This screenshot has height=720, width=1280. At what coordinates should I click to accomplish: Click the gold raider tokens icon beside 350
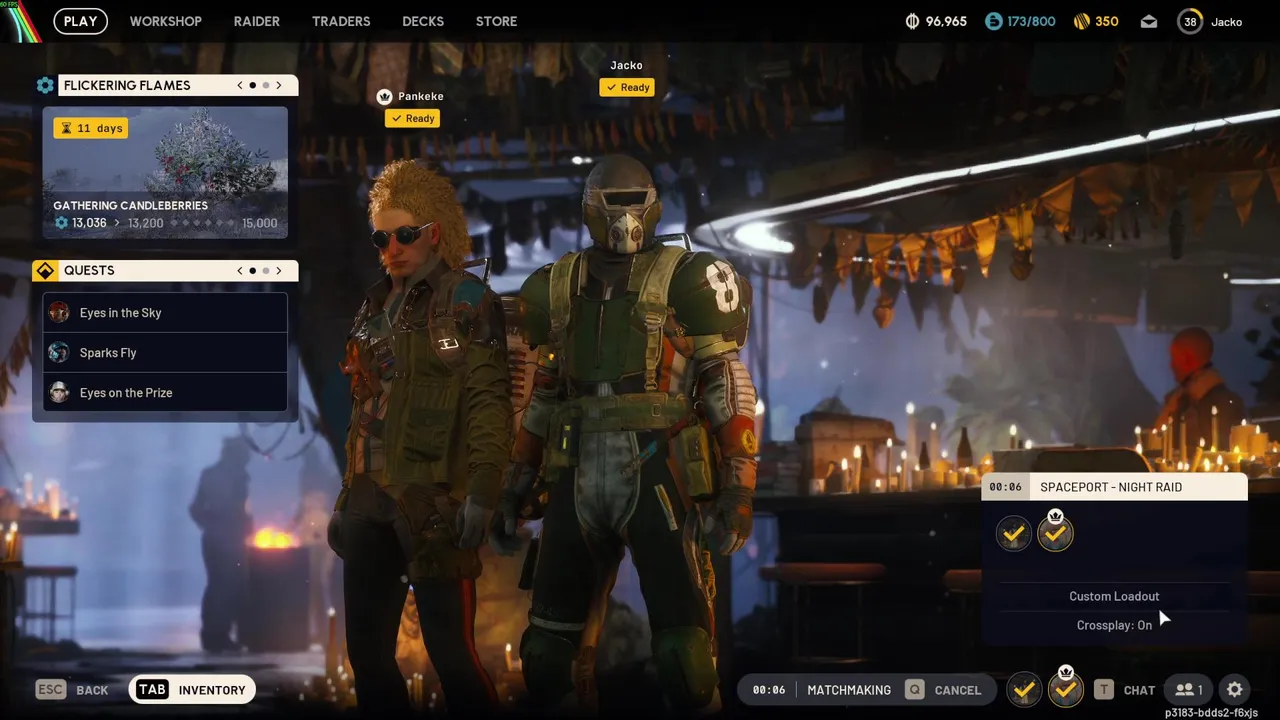(x=1082, y=21)
